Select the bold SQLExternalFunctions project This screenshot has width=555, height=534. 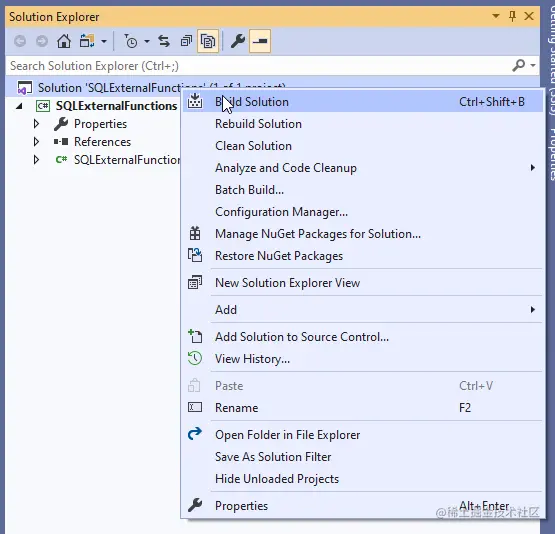point(116,106)
